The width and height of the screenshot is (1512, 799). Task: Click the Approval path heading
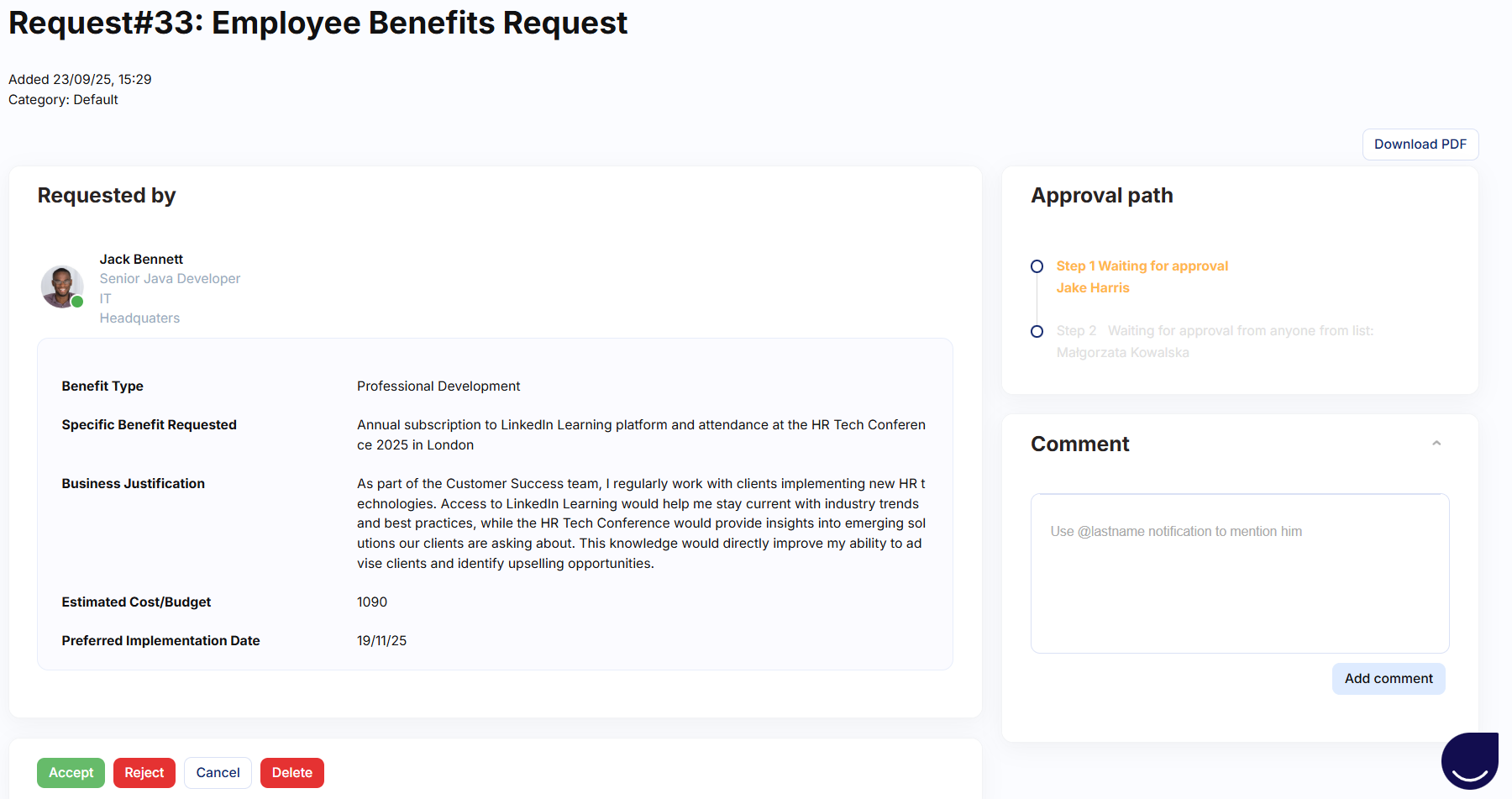click(1101, 196)
